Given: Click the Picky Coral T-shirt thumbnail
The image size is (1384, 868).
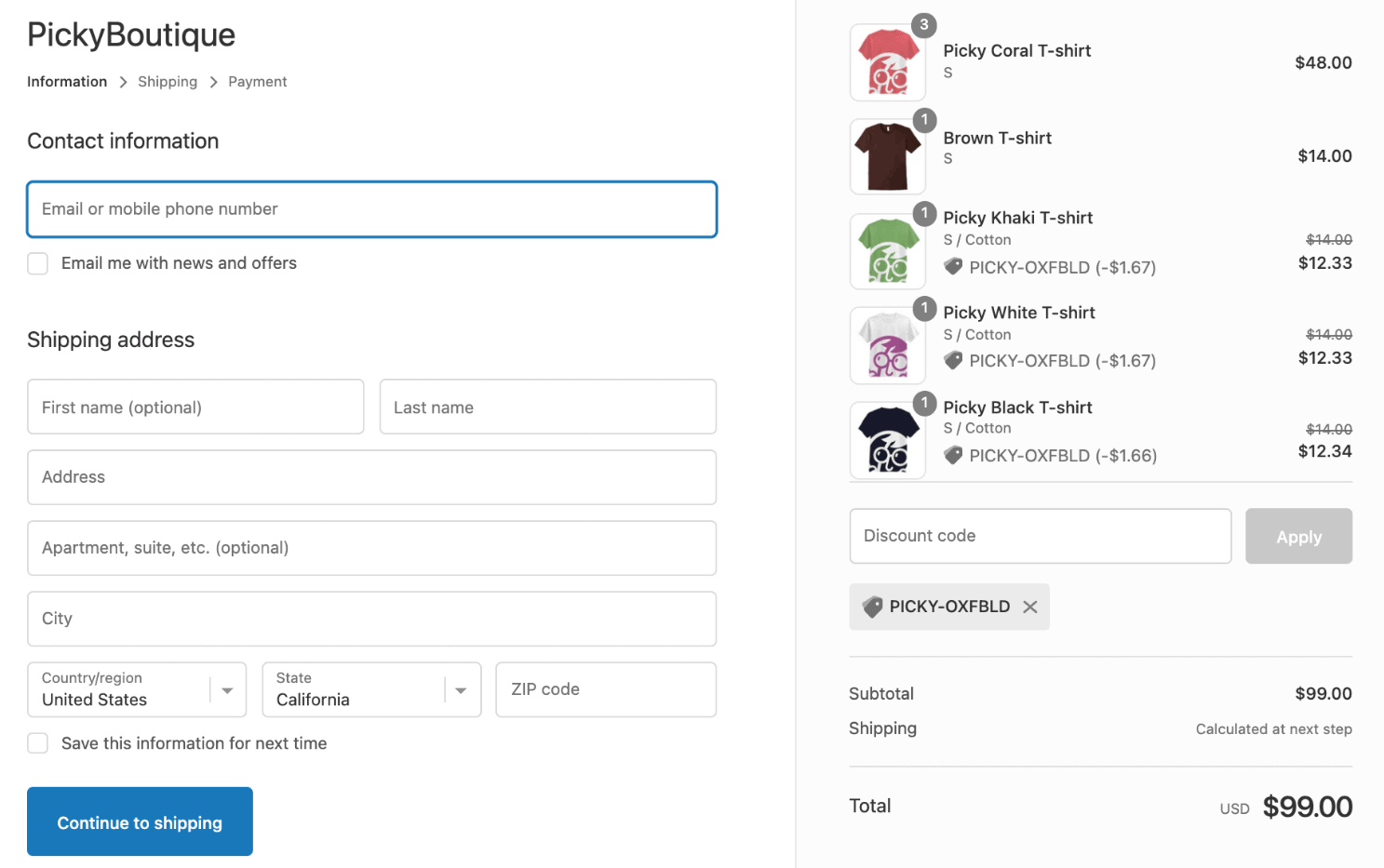Looking at the screenshot, I should (x=886, y=61).
